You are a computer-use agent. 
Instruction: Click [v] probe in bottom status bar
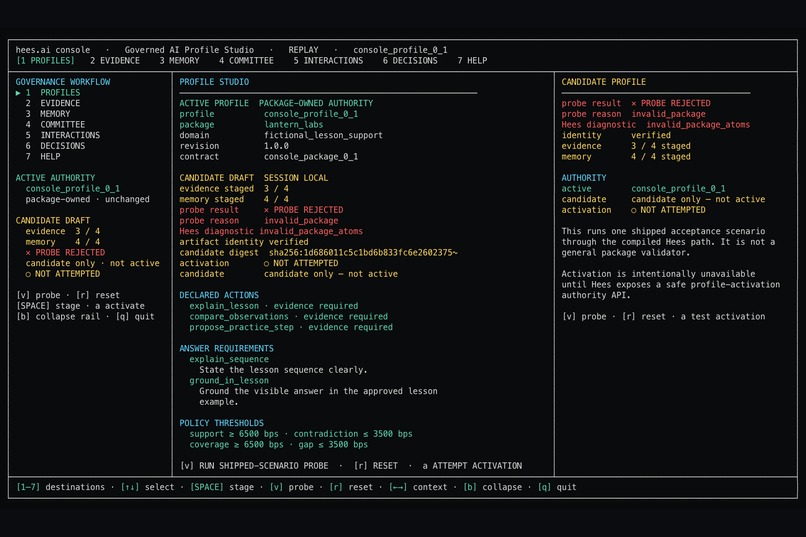[x=291, y=487]
